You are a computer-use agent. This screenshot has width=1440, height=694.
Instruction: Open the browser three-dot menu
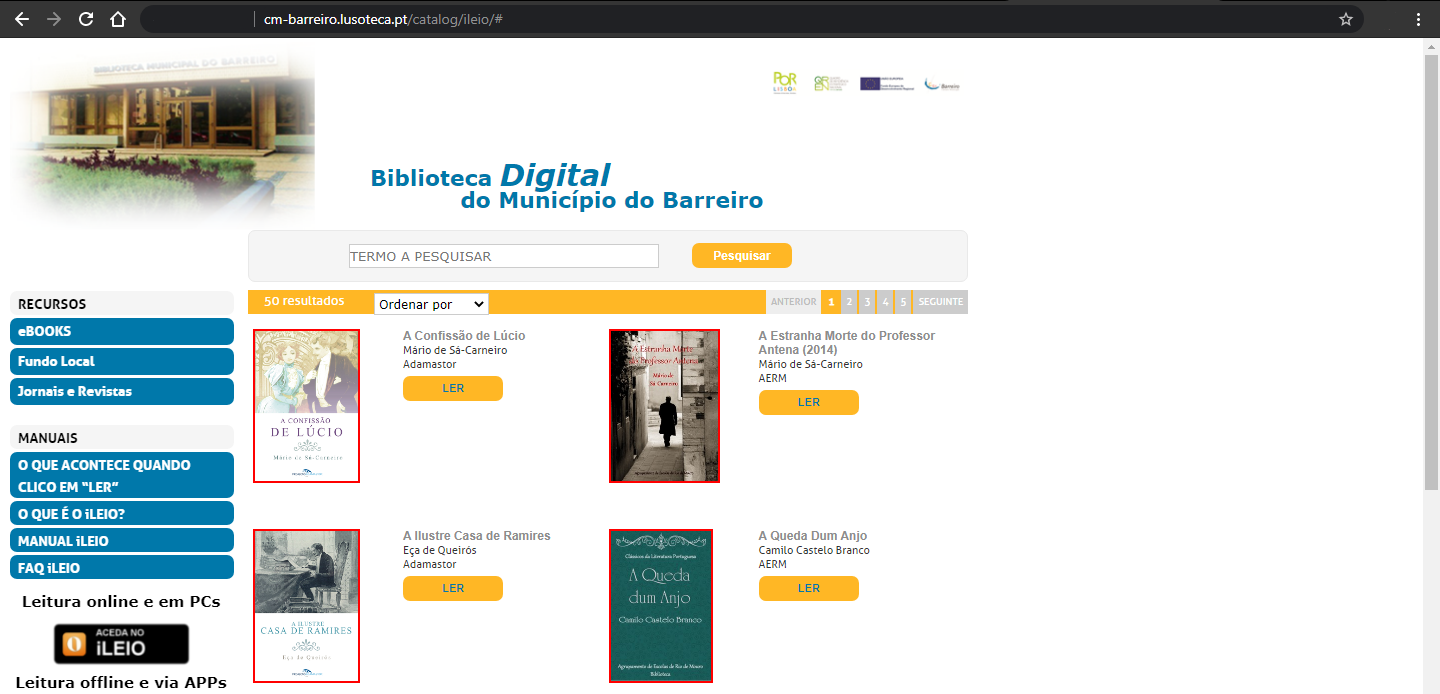1420,18
